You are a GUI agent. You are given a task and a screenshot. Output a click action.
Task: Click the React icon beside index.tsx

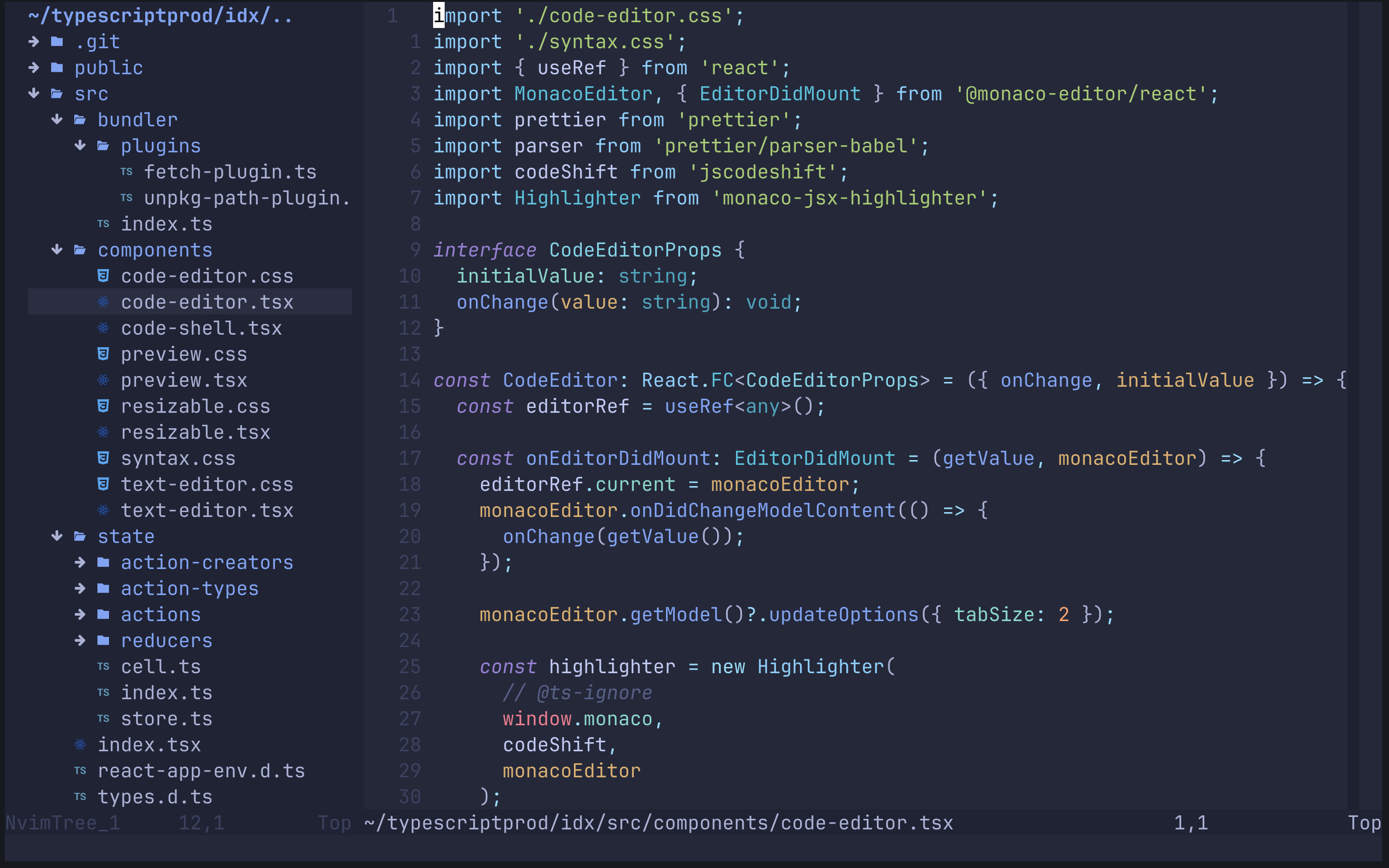pyautogui.click(x=81, y=745)
